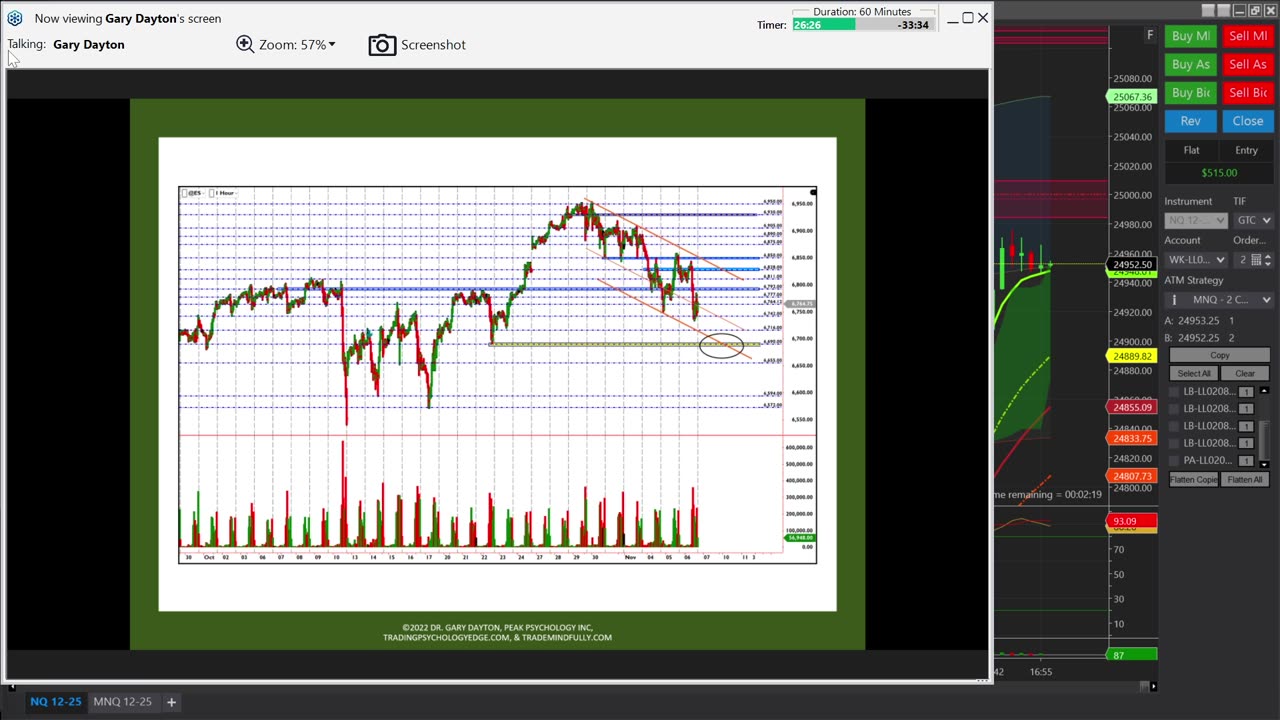The width and height of the screenshot is (1280, 720).
Task: Click the account list scroll-down arrow
Action: point(1264,463)
